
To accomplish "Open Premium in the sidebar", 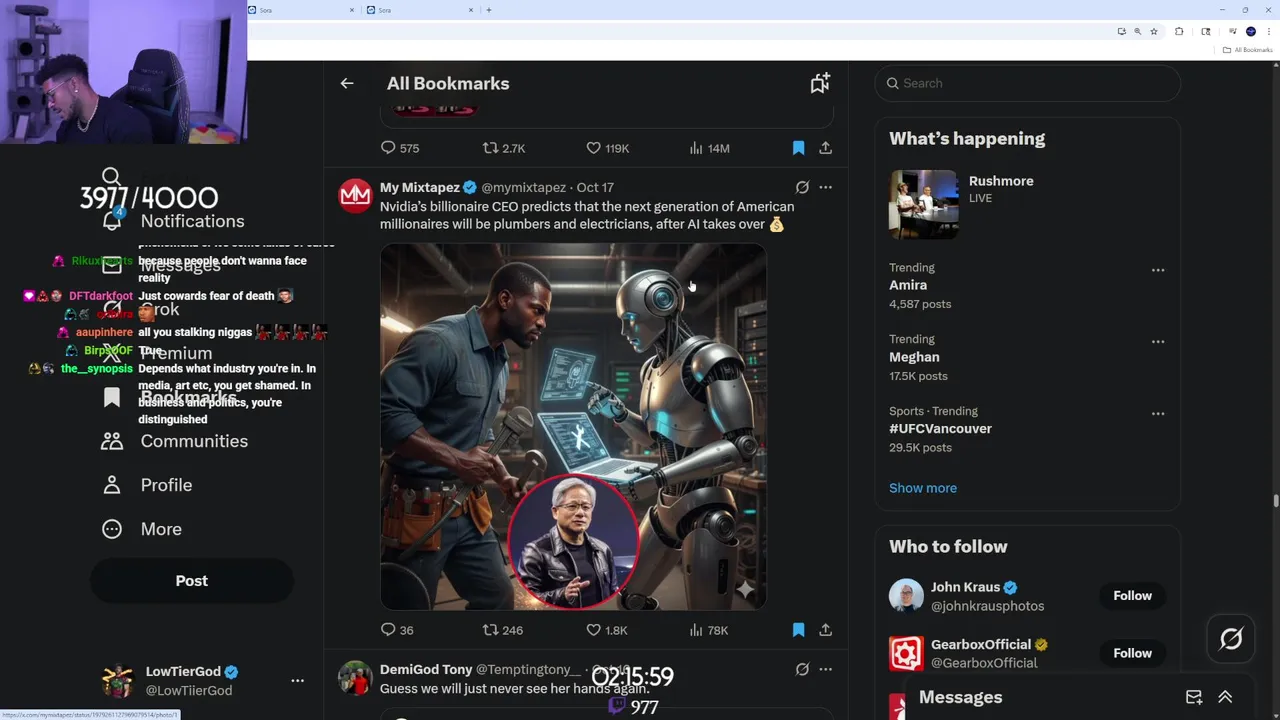I will click(x=157, y=353).
